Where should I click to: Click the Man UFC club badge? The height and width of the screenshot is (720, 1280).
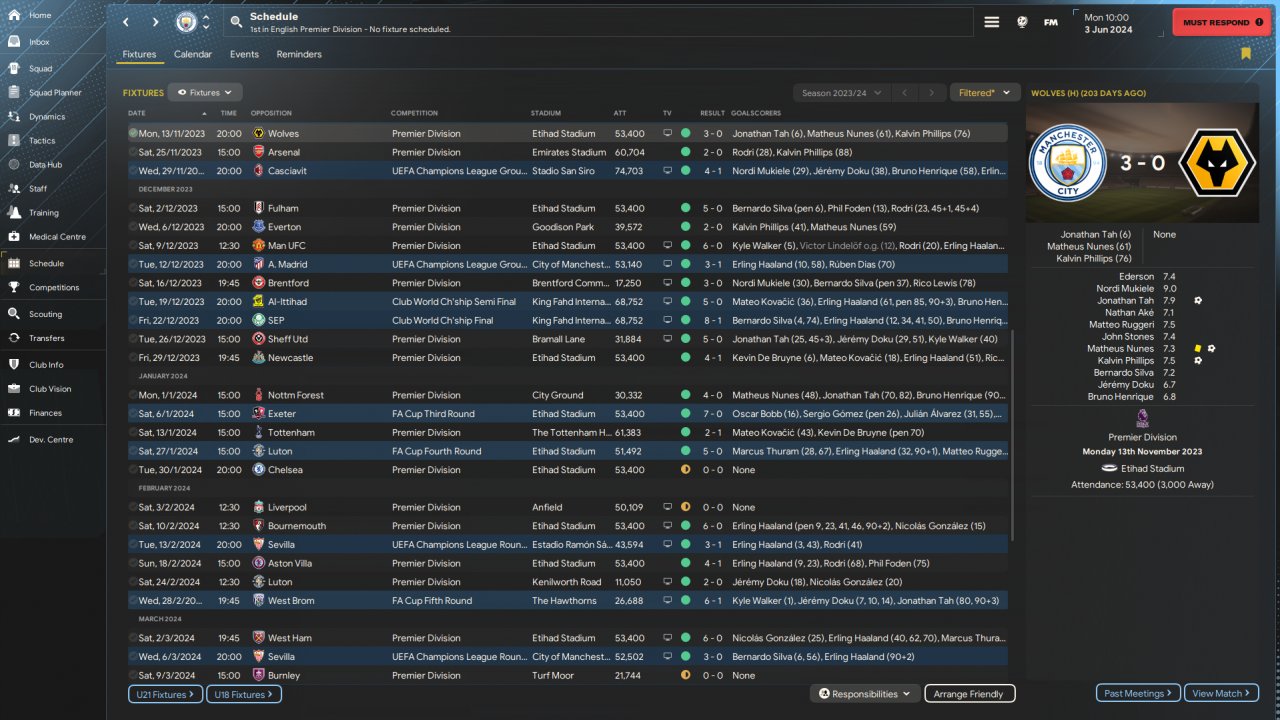[x=259, y=246]
